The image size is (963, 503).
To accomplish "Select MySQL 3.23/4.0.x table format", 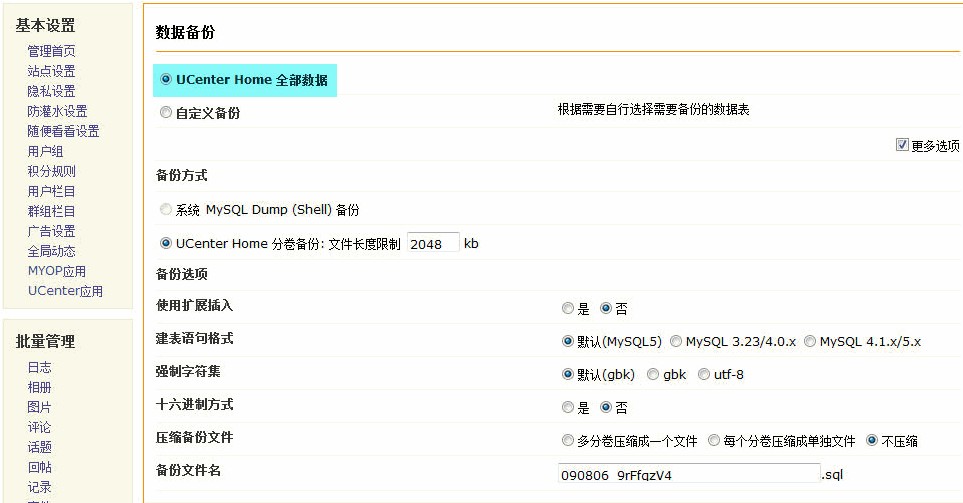I will click(676, 341).
